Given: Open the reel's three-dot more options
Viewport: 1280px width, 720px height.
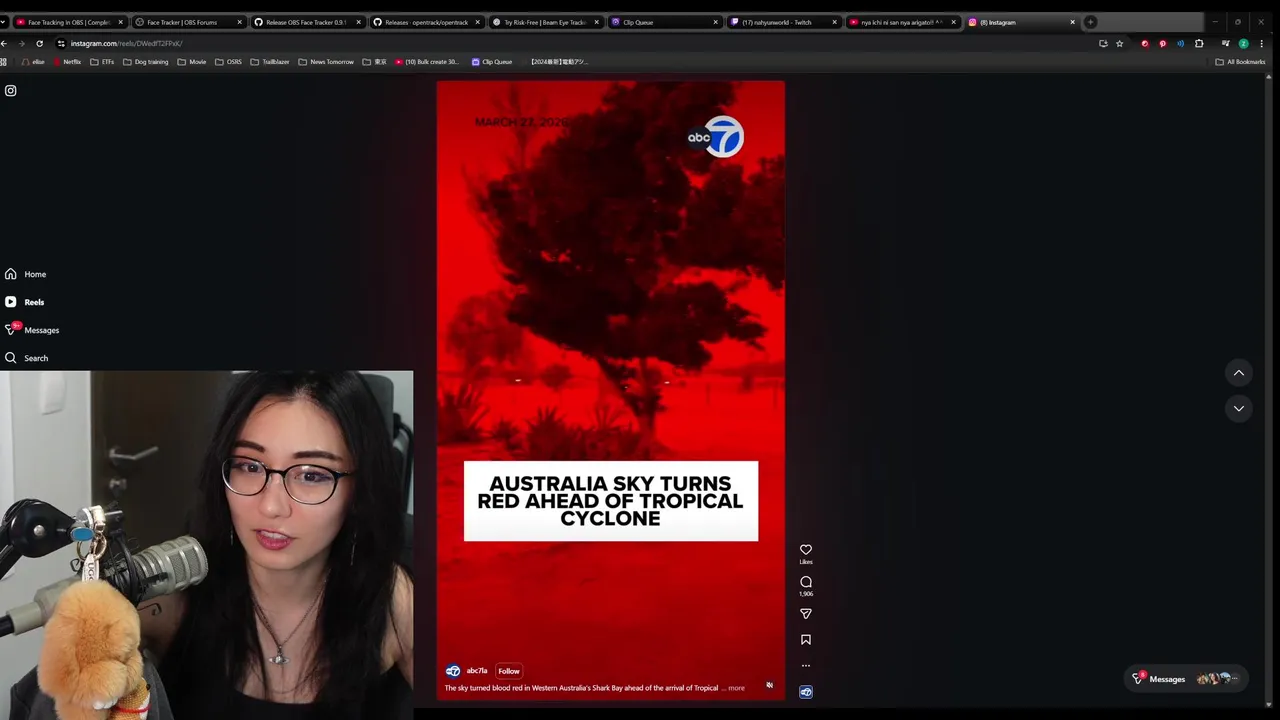Looking at the screenshot, I should (x=806, y=666).
